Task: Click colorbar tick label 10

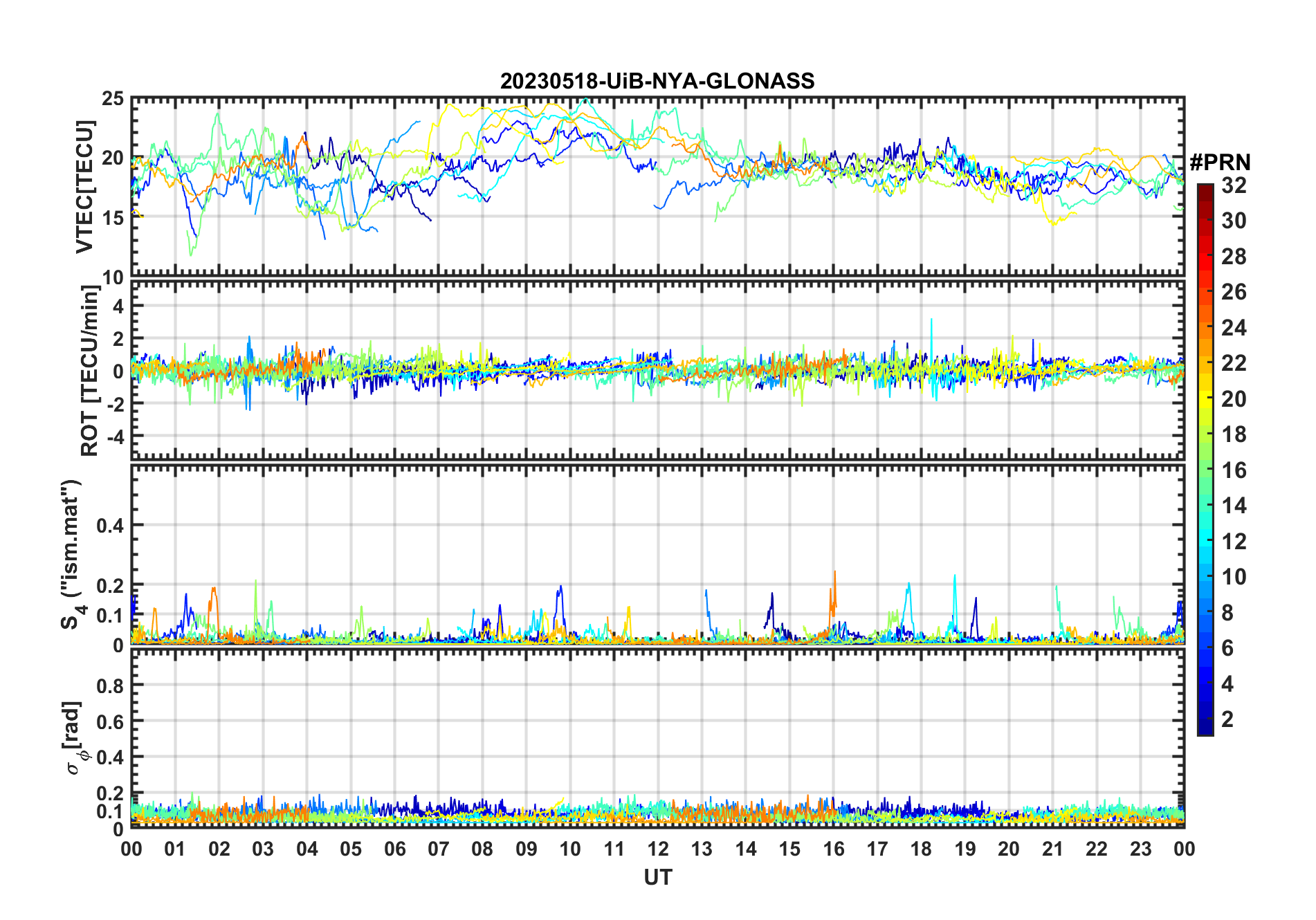Action: [x=1234, y=577]
